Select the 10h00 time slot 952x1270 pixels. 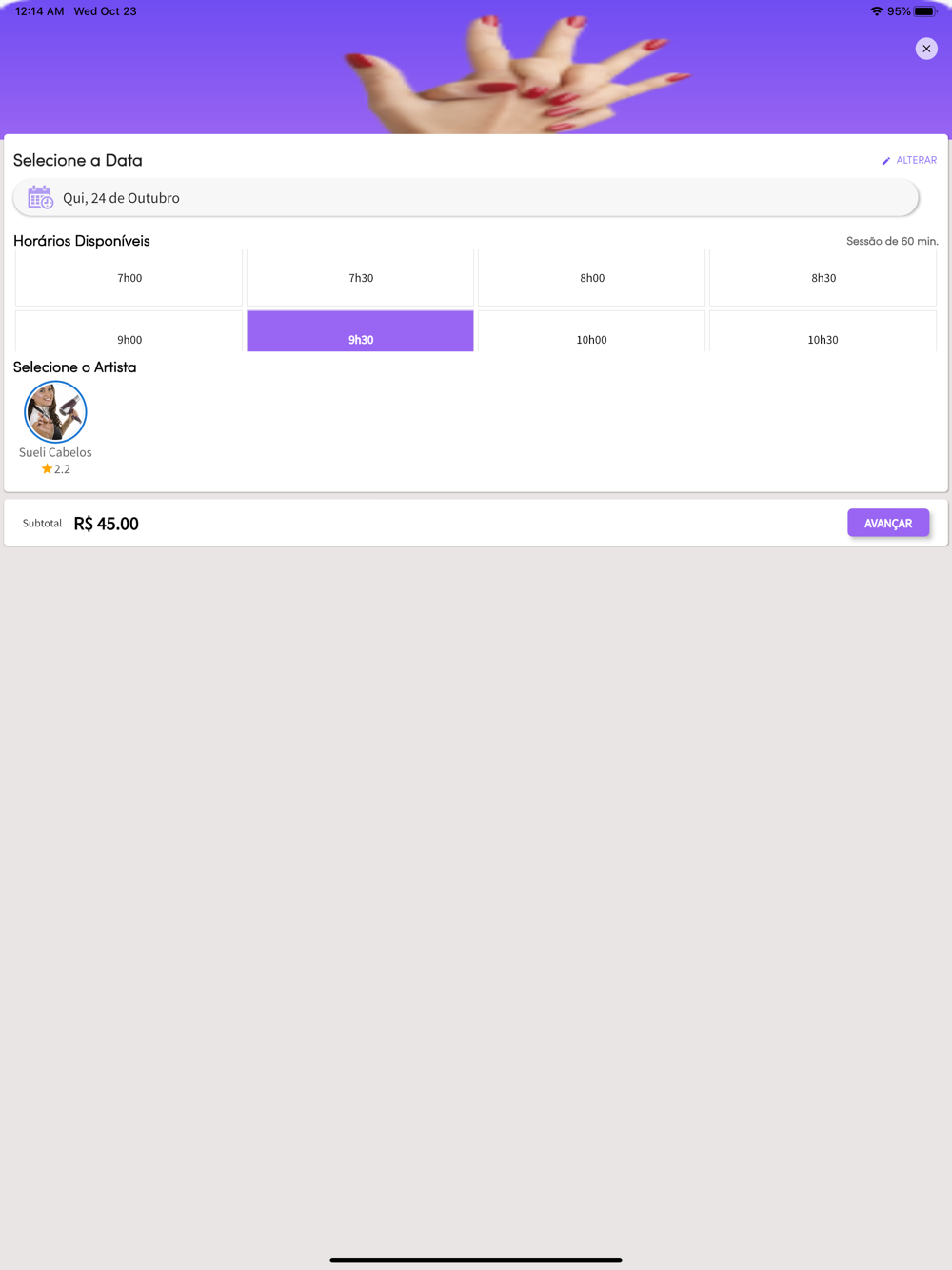592,331
